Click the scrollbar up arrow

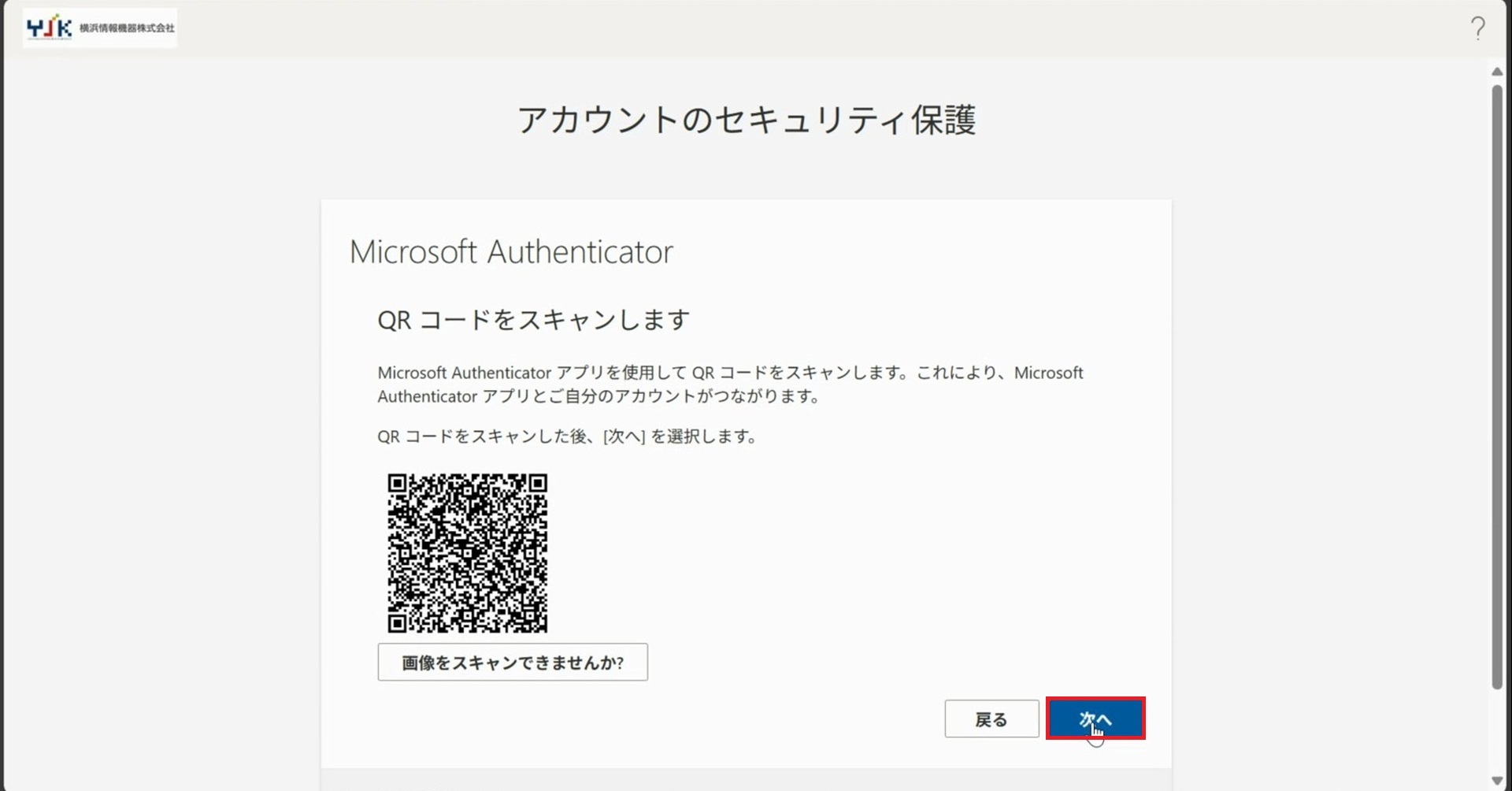[x=1497, y=72]
